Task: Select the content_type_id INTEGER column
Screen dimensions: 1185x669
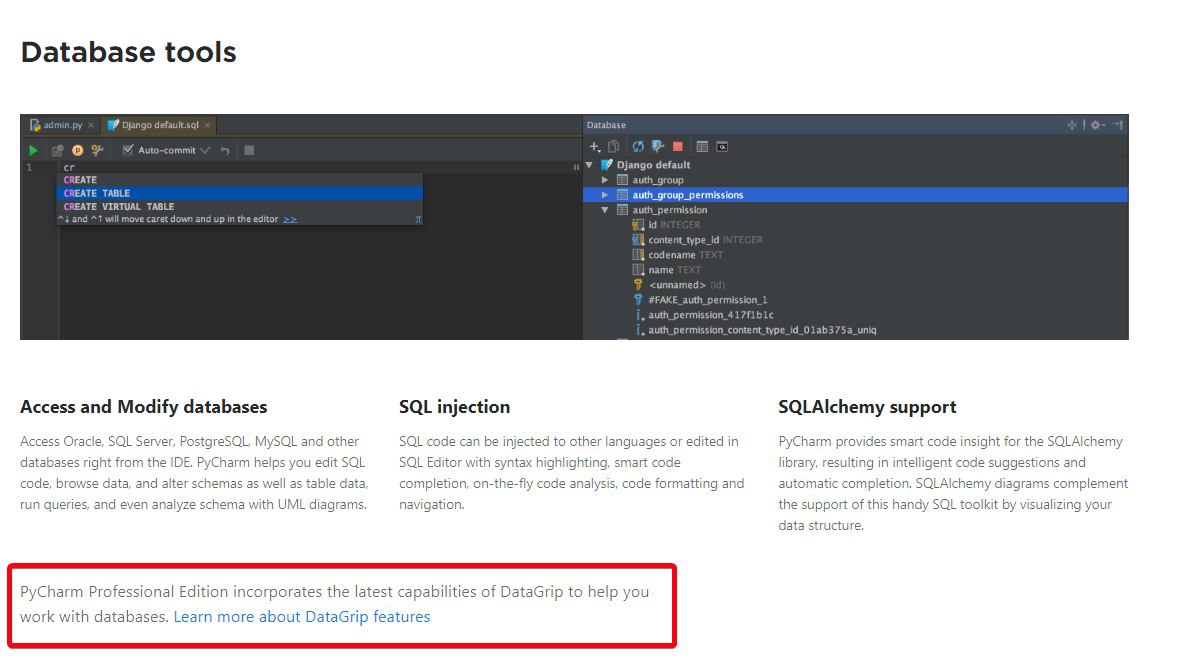Action: pos(705,240)
